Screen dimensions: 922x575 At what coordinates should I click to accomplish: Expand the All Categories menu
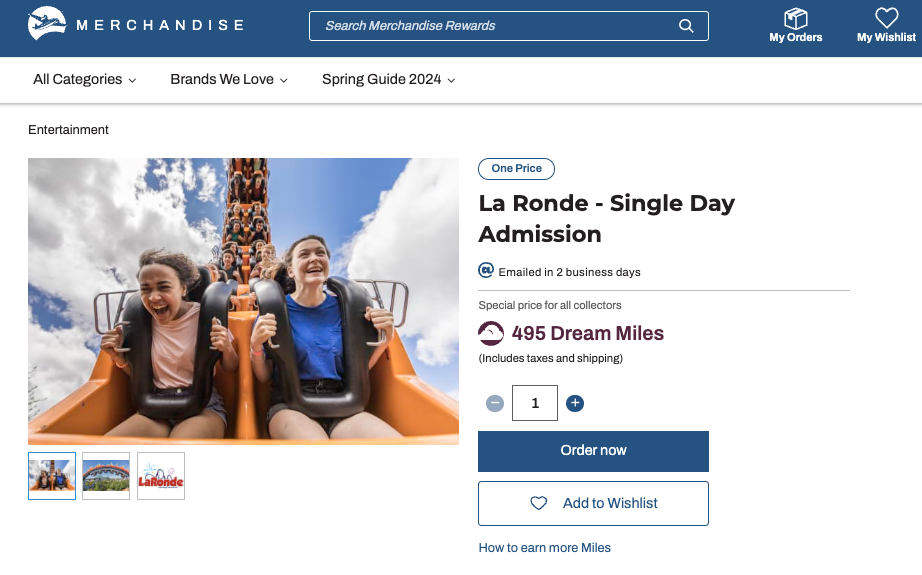tap(85, 79)
